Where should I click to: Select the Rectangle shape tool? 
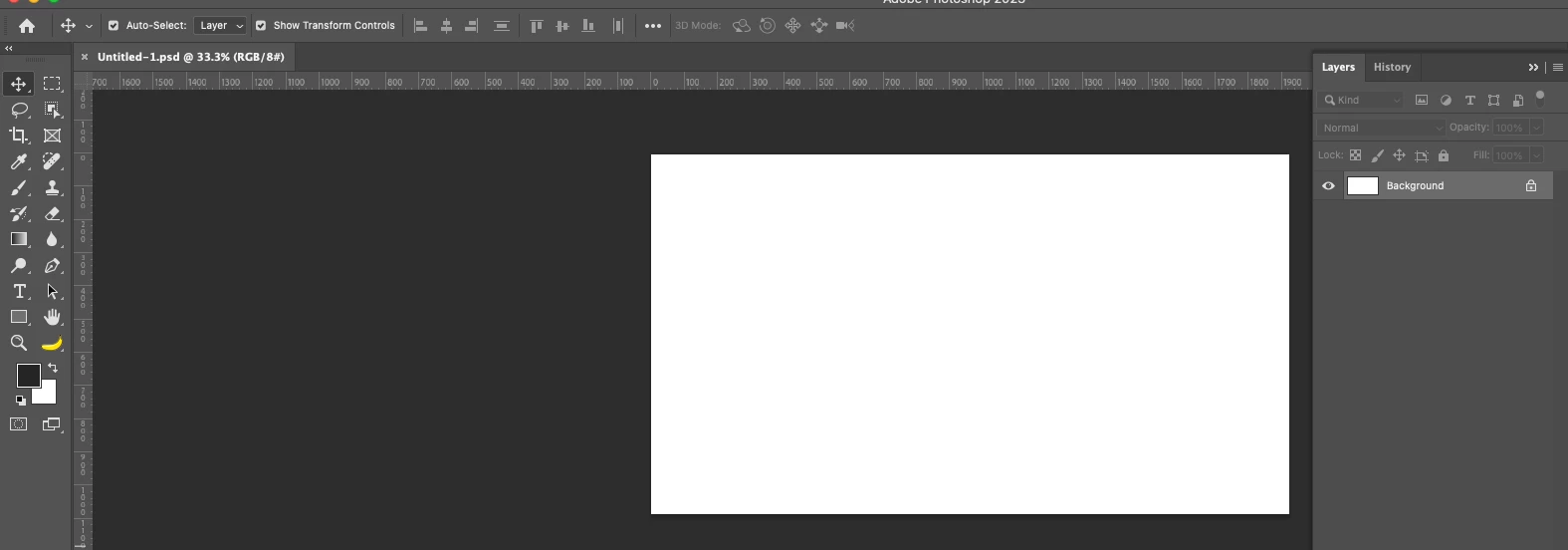click(x=19, y=317)
